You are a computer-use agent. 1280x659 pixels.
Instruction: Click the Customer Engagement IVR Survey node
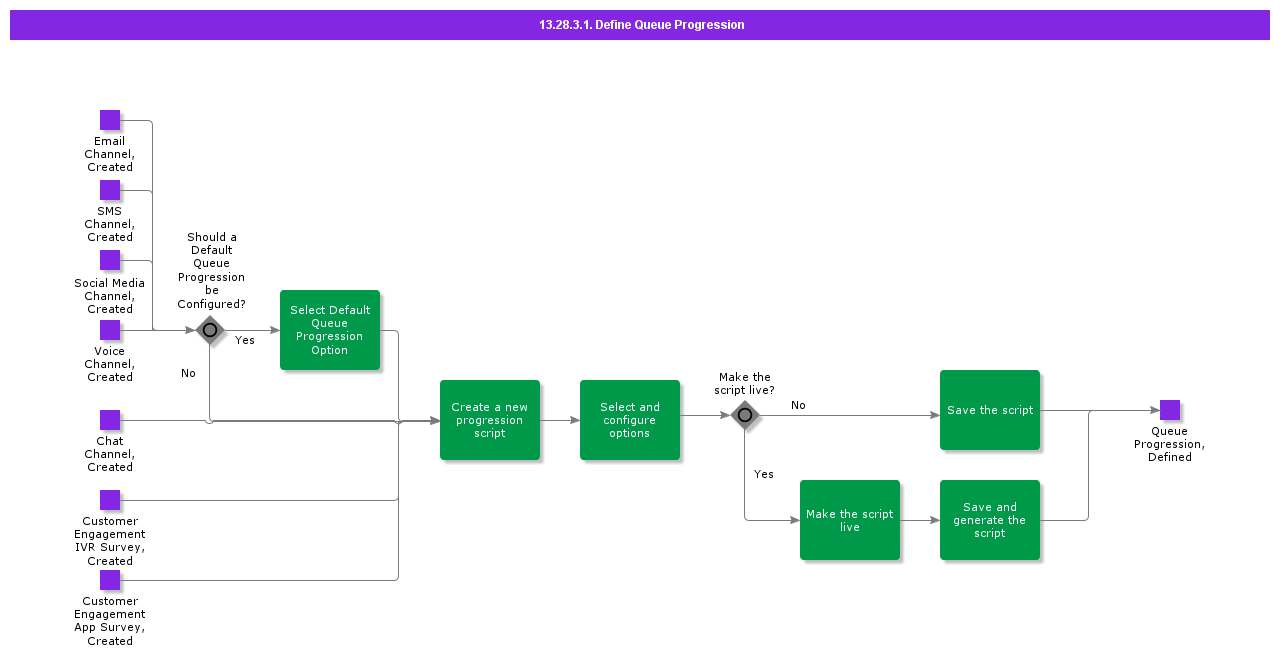pyautogui.click(x=110, y=499)
